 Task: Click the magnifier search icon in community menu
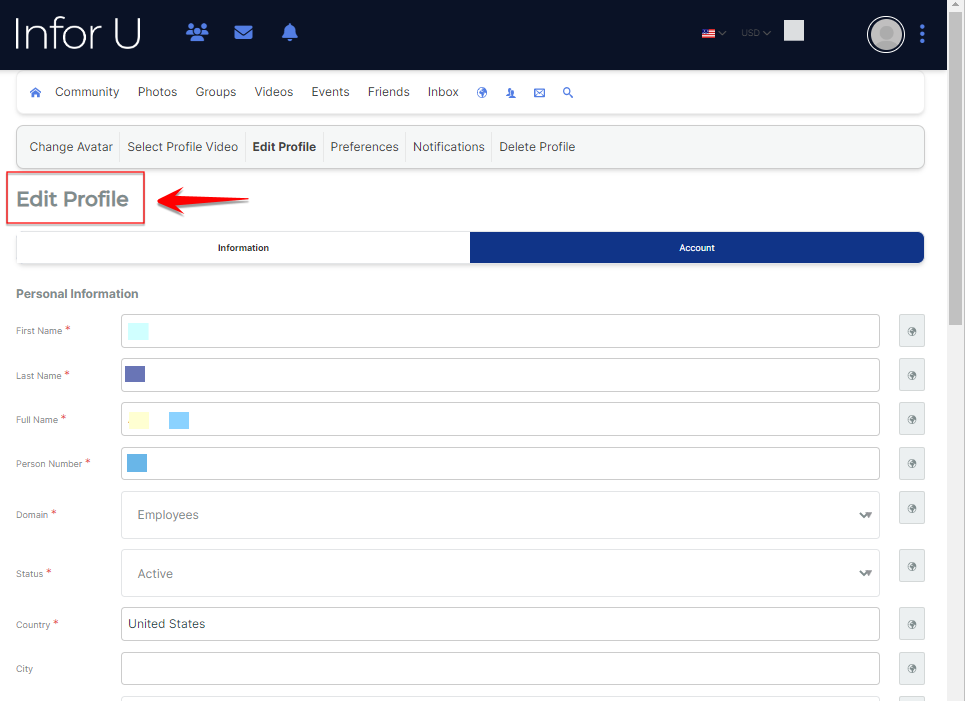point(568,92)
